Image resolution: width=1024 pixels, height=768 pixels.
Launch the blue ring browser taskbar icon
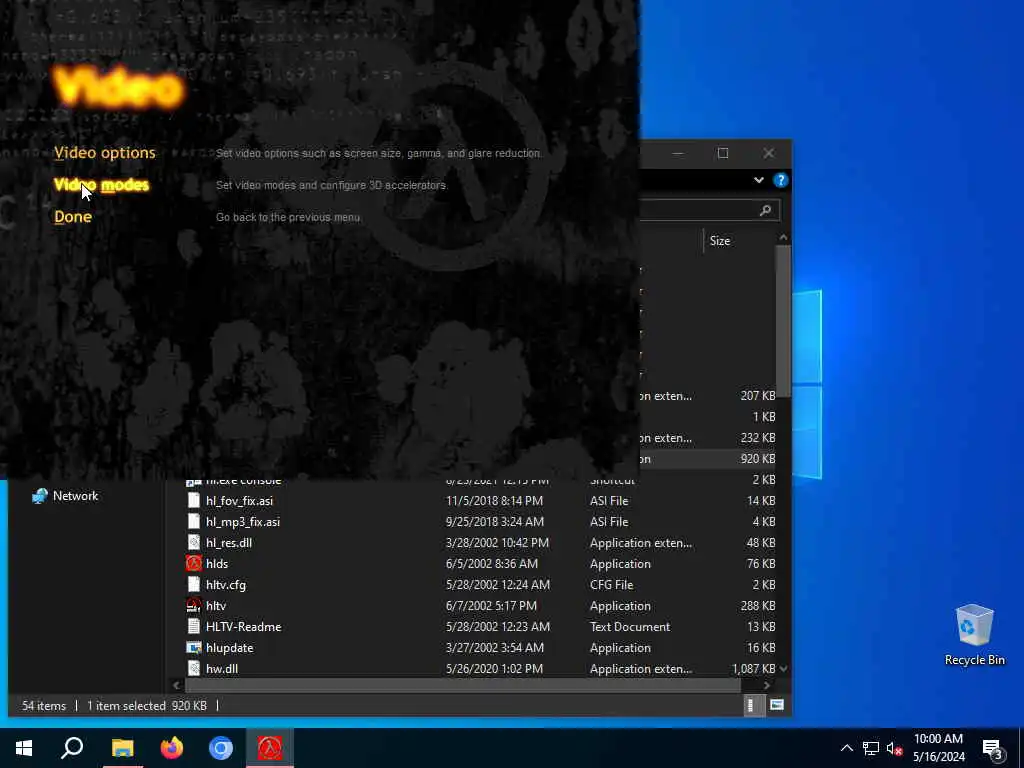click(221, 748)
